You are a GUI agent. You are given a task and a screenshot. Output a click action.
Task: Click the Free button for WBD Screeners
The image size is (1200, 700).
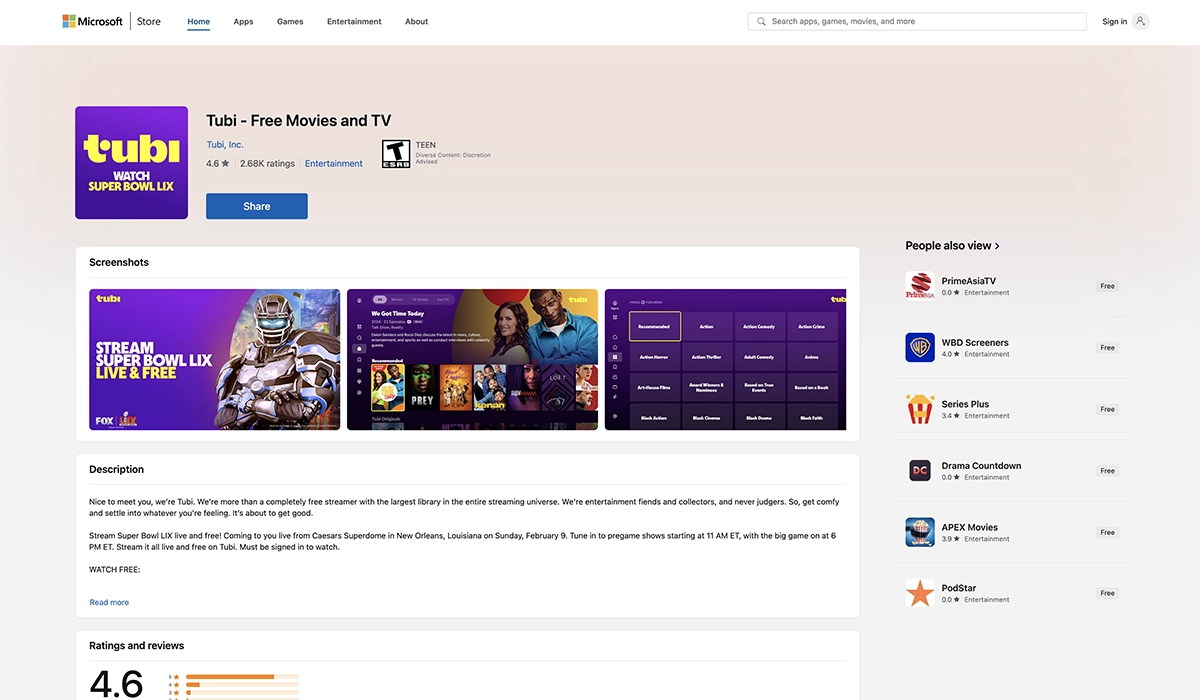click(x=1107, y=348)
